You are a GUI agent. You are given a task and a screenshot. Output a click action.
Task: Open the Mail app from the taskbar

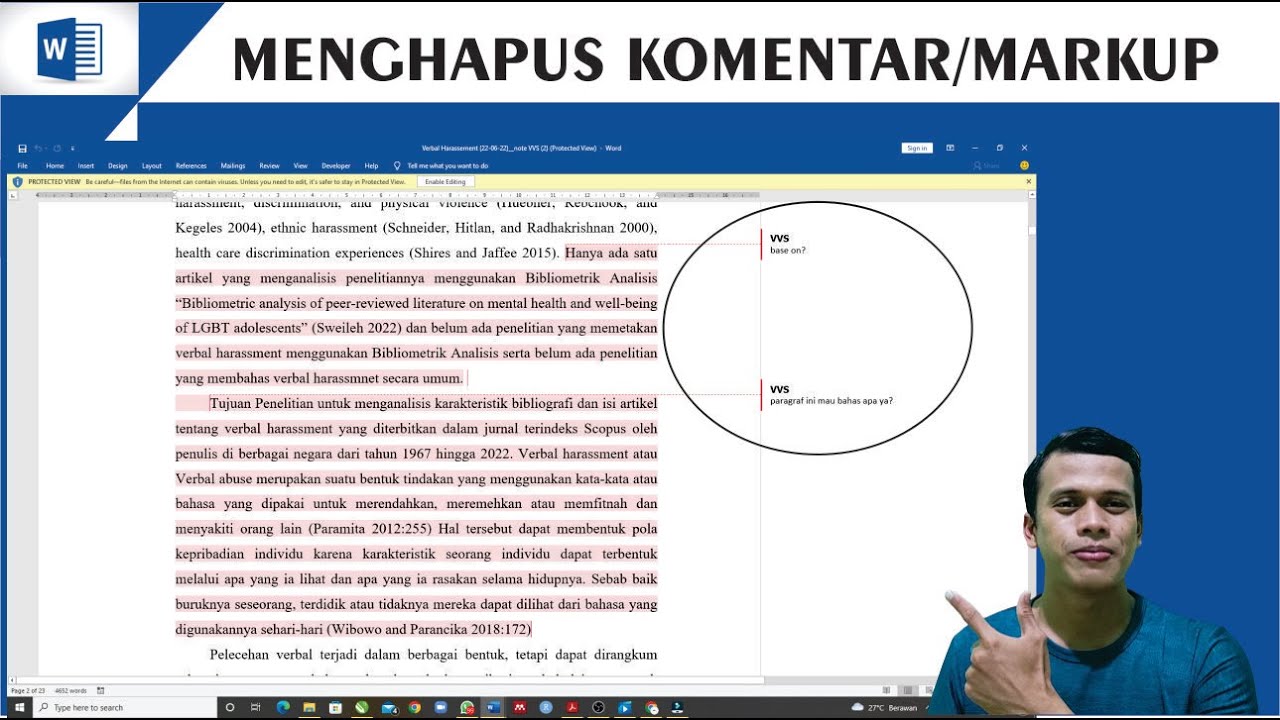[389, 707]
